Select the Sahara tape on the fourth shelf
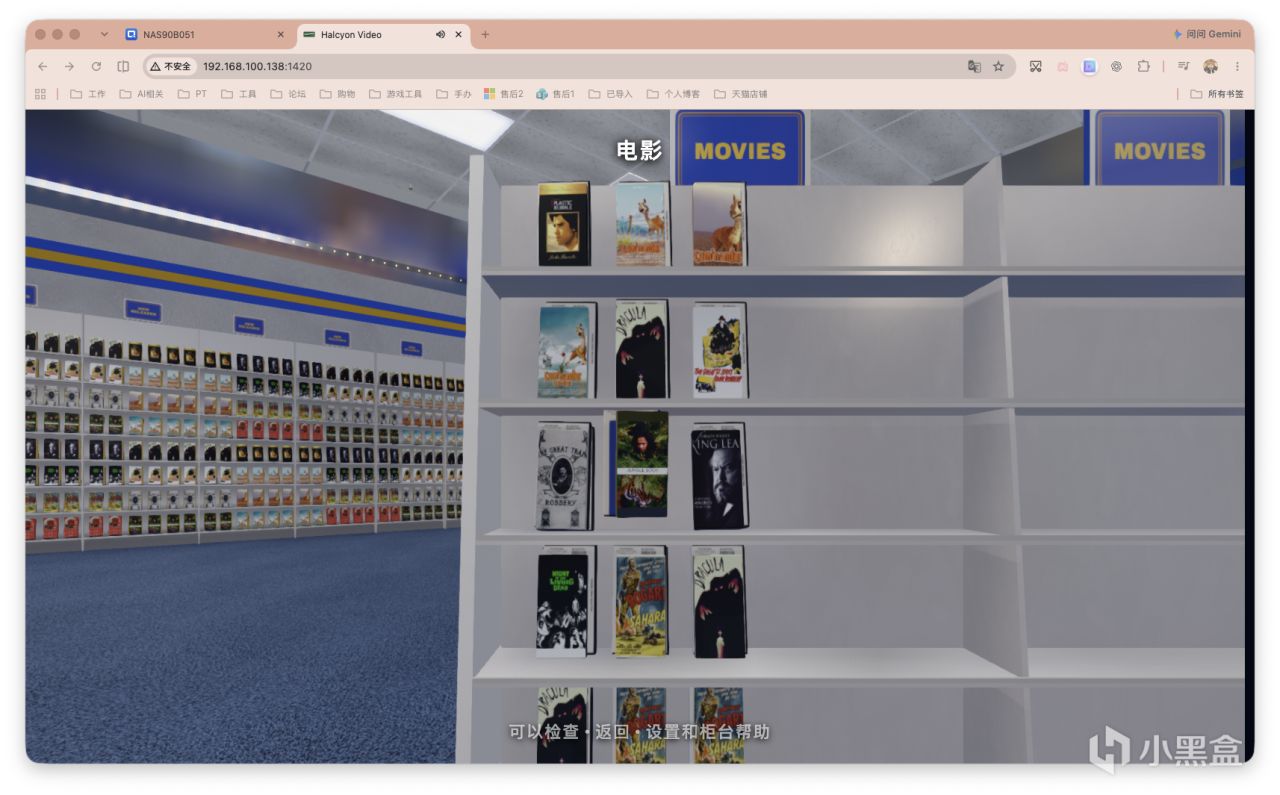Viewport: 1280px width, 795px height. click(641, 601)
